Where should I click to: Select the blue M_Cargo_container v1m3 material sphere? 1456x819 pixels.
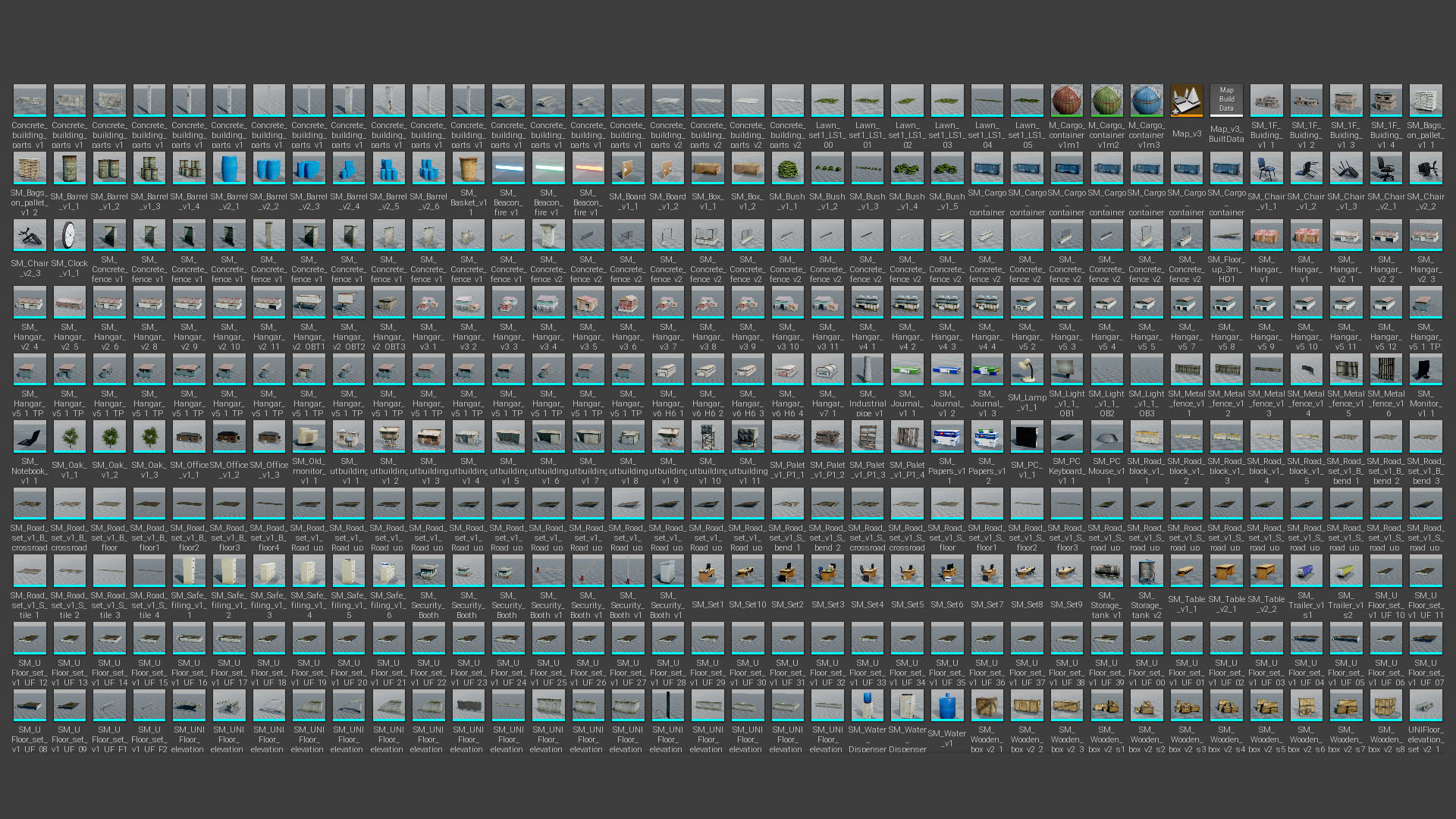pyautogui.click(x=1146, y=101)
